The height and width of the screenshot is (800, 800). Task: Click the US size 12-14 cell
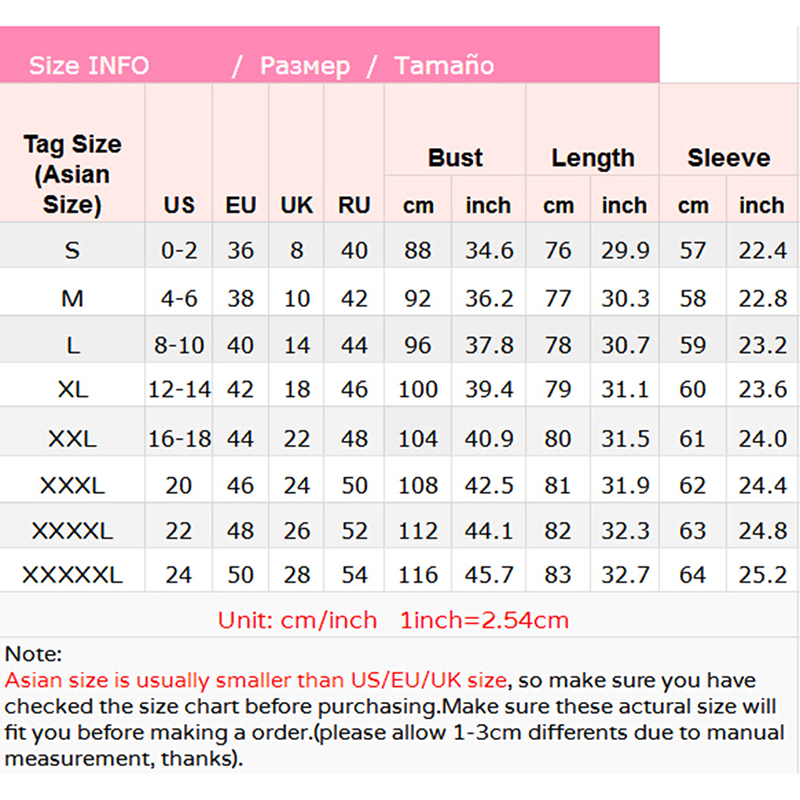179,390
